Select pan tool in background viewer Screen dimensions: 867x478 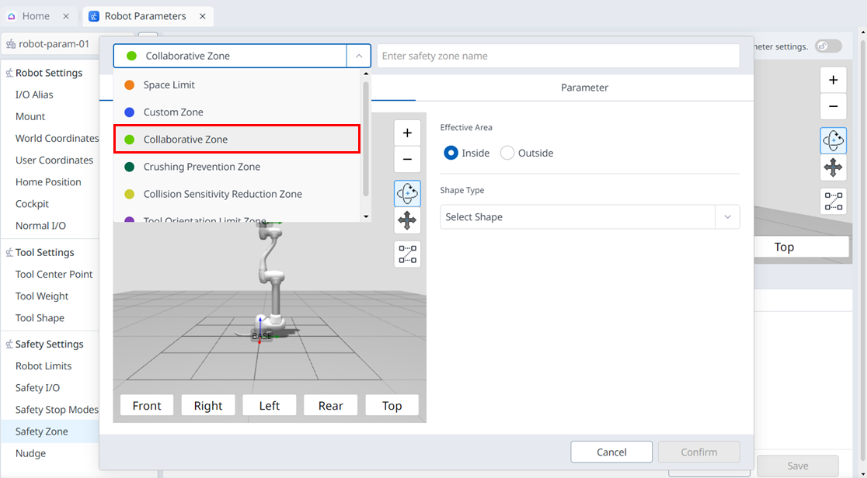coord(833,168)
